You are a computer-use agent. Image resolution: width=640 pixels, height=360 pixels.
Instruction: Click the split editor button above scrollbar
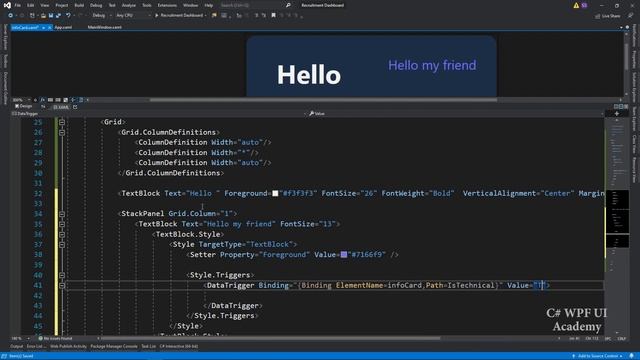617,113
